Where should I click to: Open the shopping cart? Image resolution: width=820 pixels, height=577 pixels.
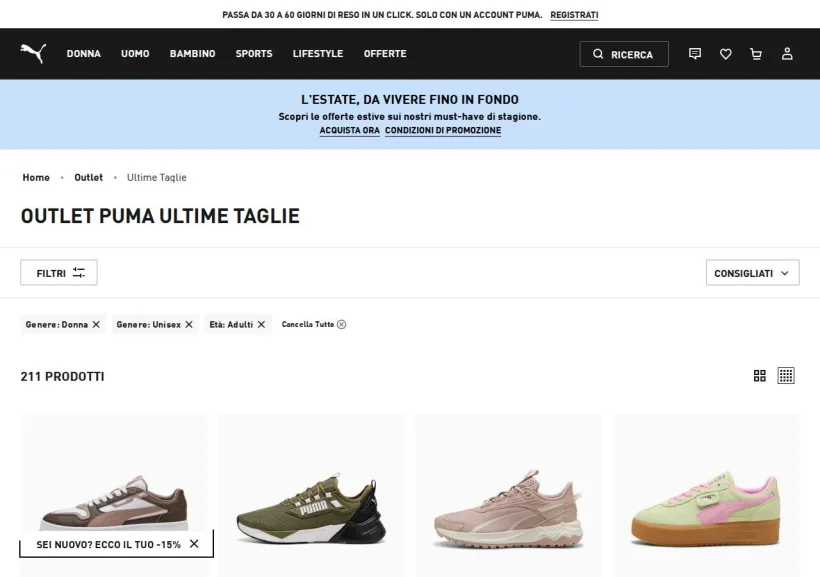(x=756, y=54)
